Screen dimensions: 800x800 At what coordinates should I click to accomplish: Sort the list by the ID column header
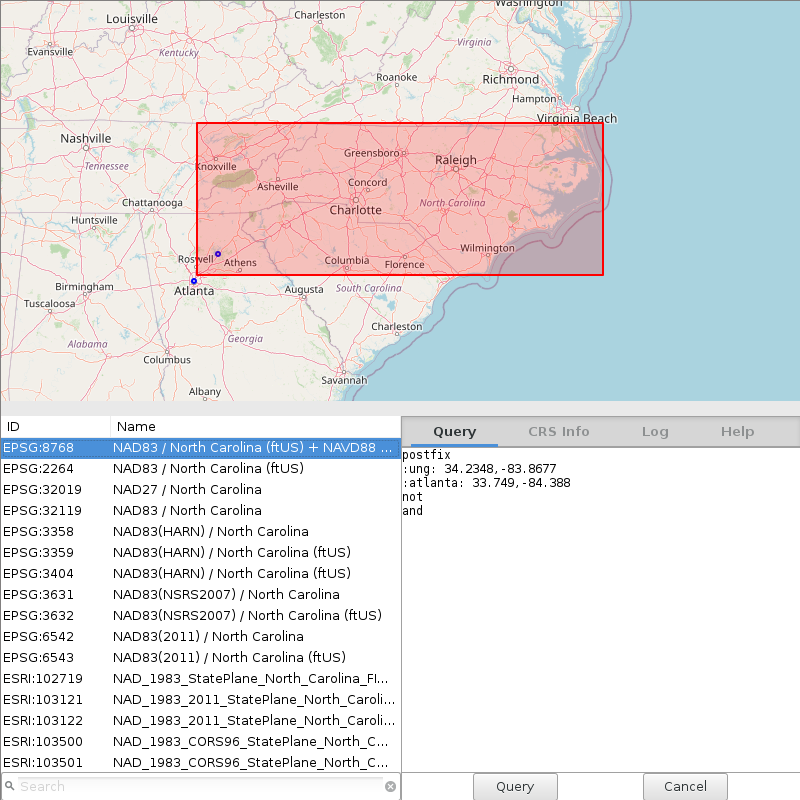(55, 426)
